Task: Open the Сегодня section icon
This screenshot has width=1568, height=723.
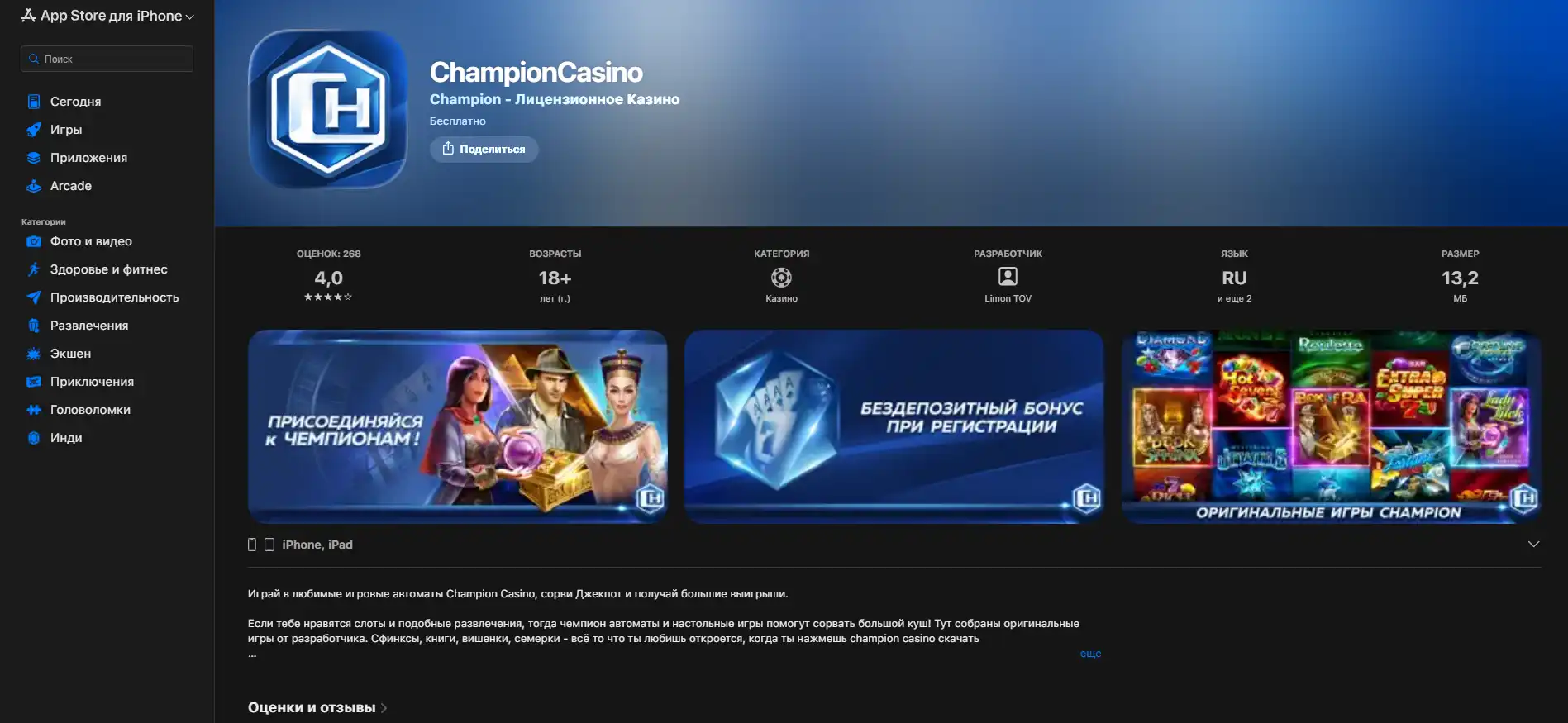Action: click(34, 102)
